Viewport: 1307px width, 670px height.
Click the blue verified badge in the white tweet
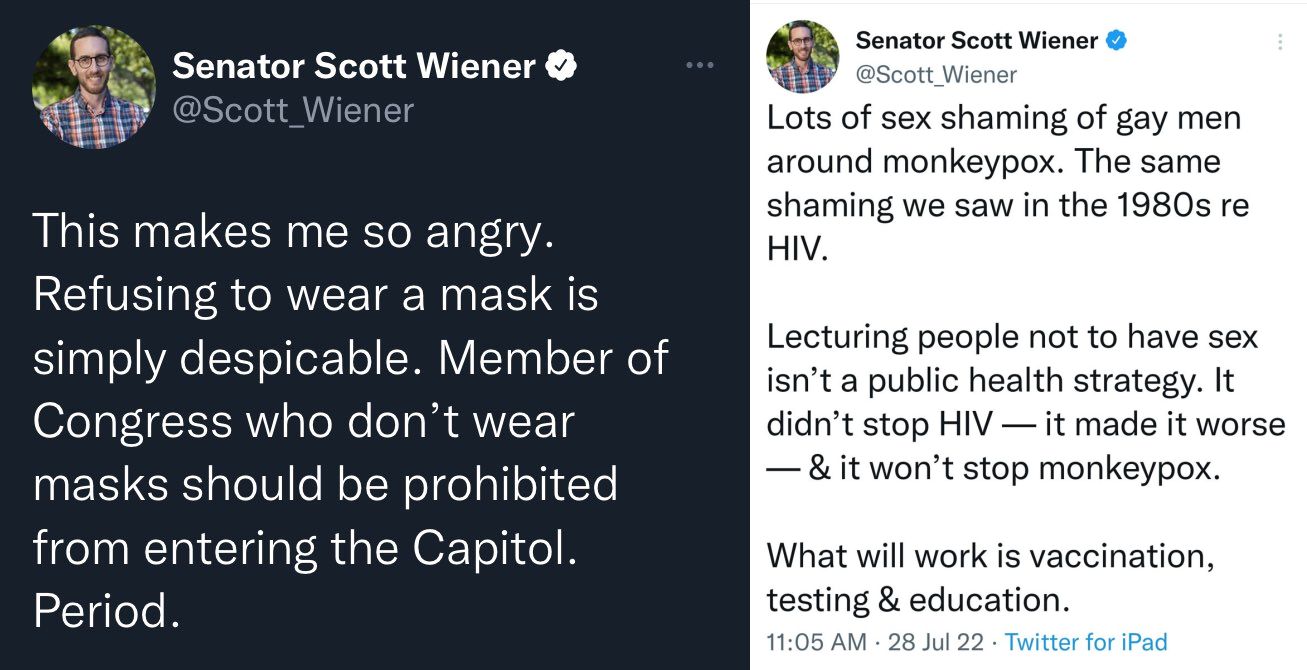1116,41
